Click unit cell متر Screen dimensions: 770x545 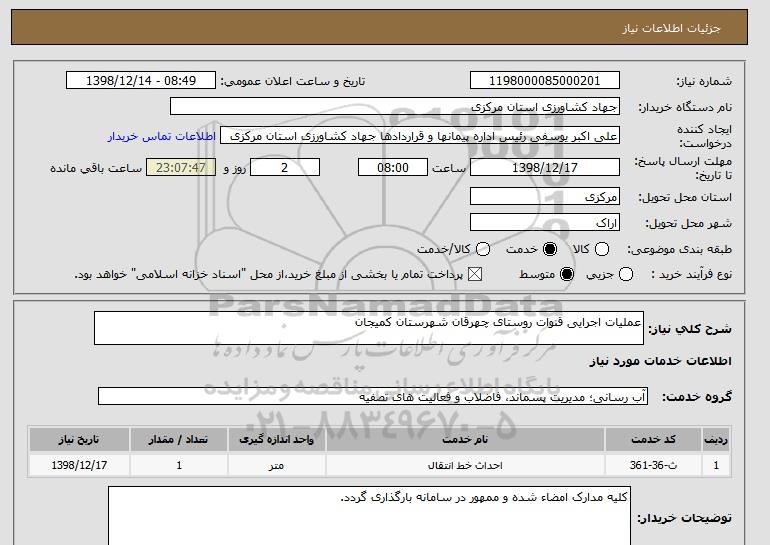pyautogui.click(x=276, y=465)
